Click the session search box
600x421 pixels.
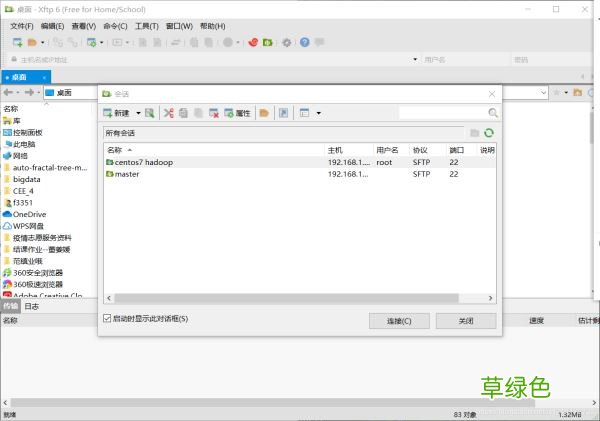click(x=443, y=113)
